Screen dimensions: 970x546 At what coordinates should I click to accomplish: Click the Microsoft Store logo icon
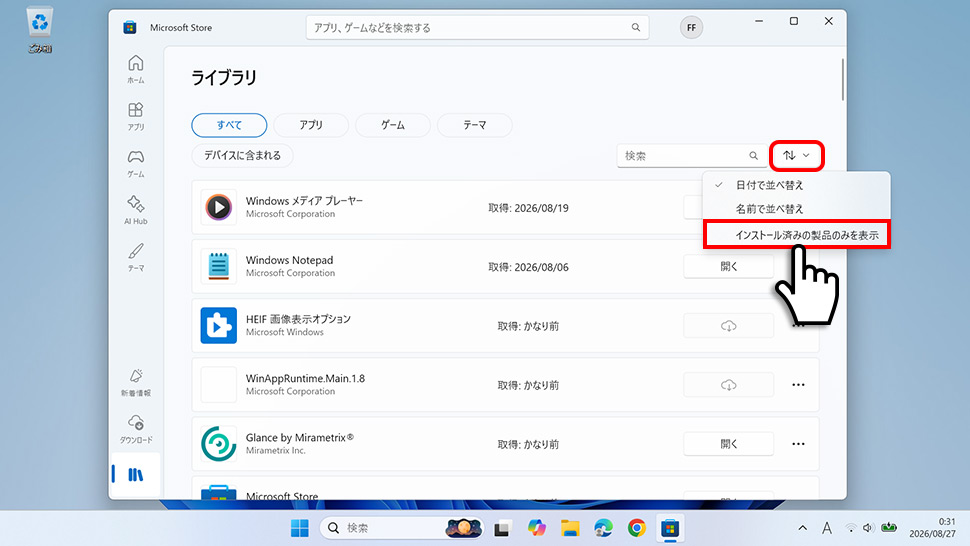click(x=130, y=28)
